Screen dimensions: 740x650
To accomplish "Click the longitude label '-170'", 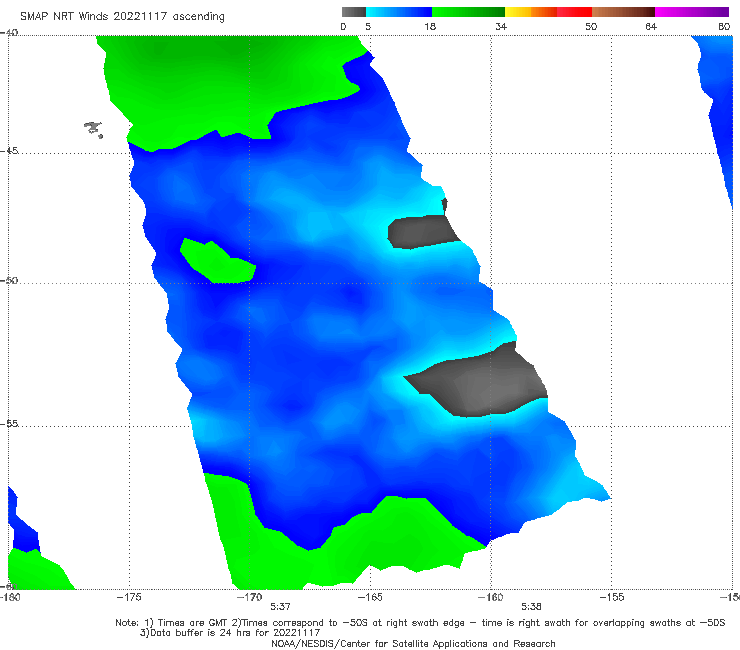I will click(249, 597).
